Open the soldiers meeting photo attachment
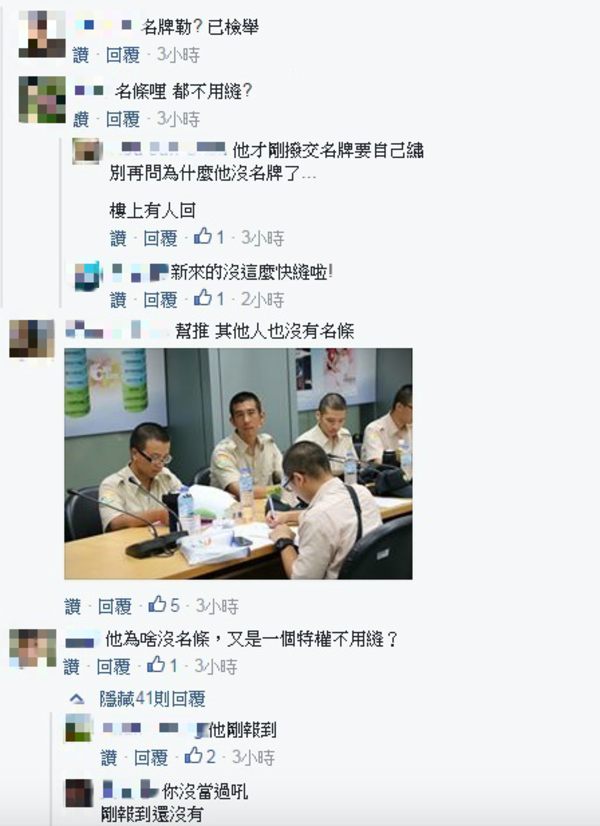600x826 pixels. click(238, 464)
